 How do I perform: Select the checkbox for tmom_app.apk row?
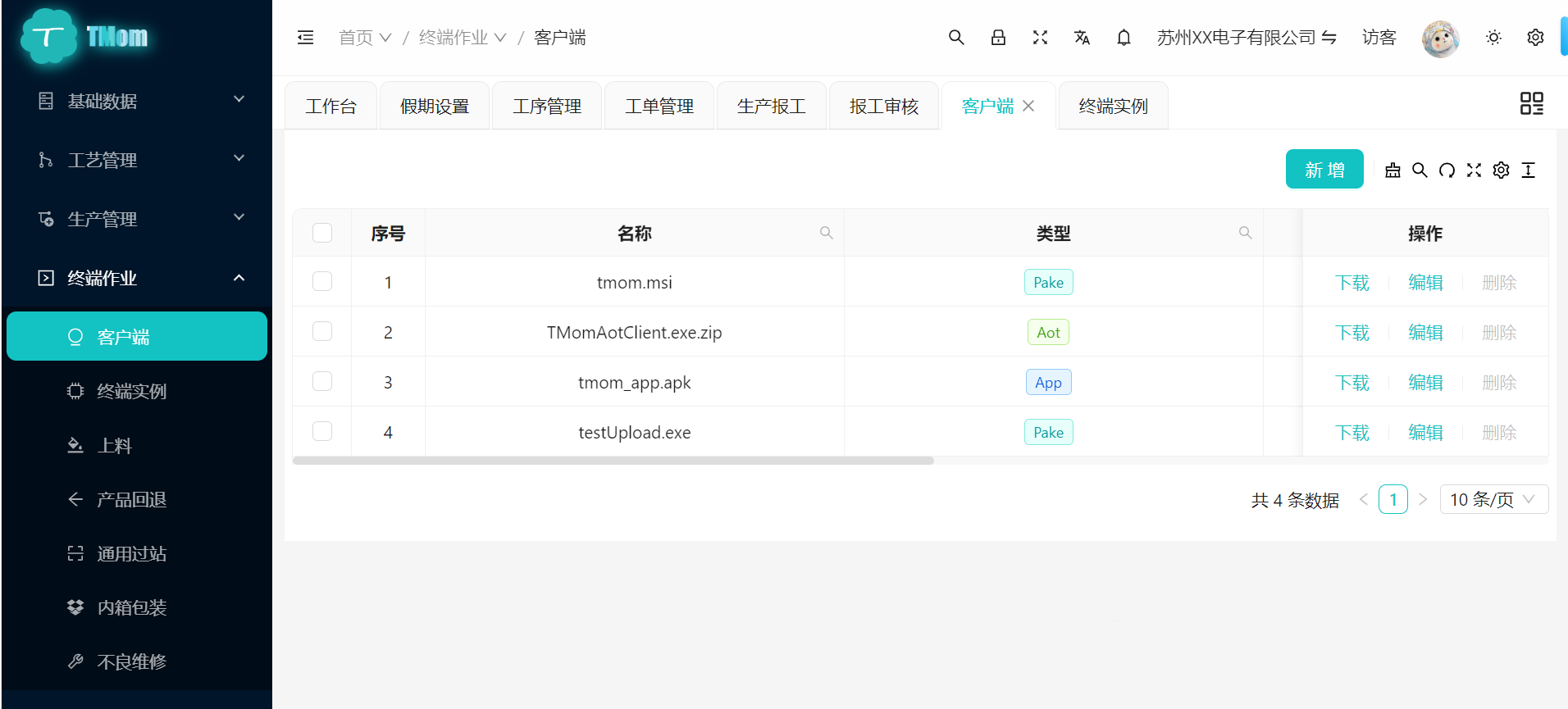(322, 382)
